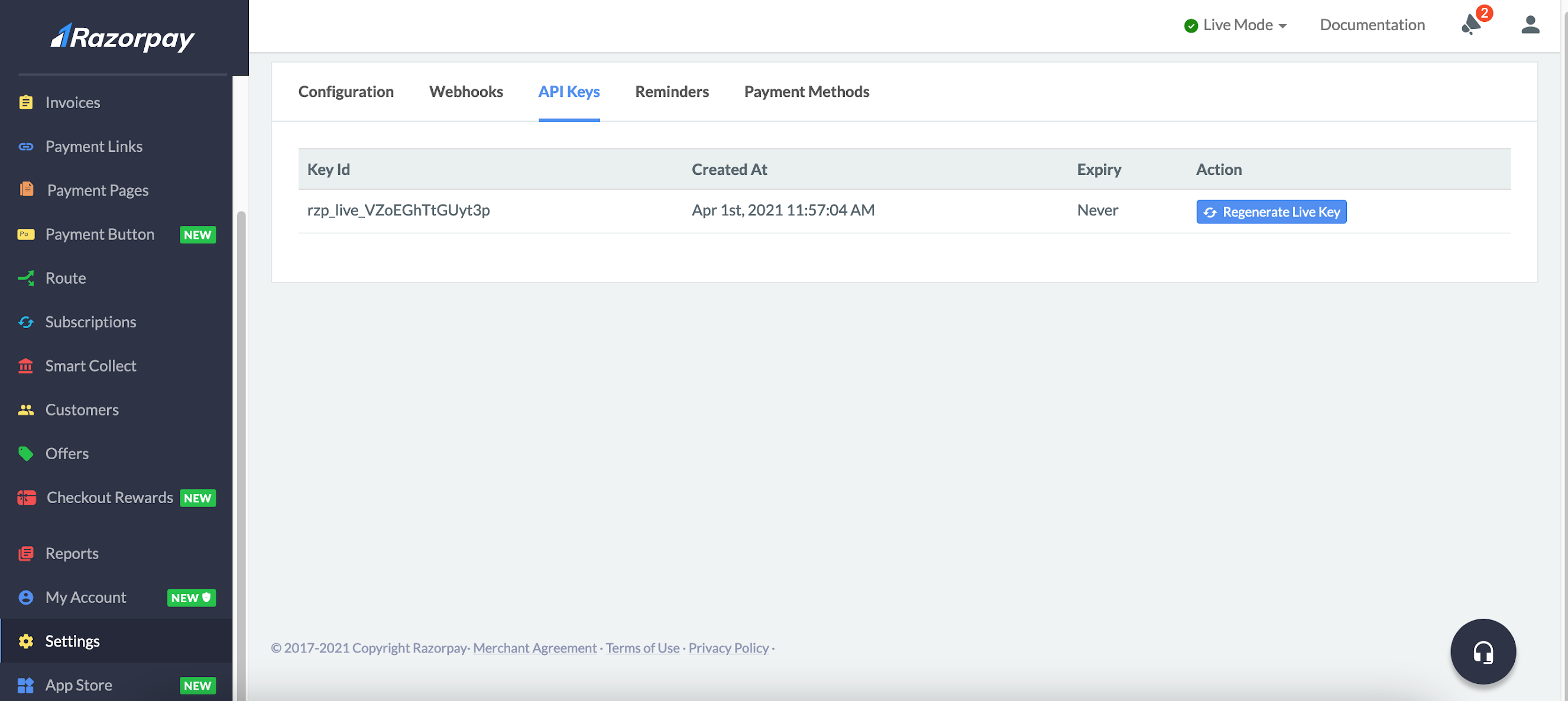Click the Expiry column header
Image resolution: width=1568 pixels, height=701 pixels.
[x=1099, y=169]
